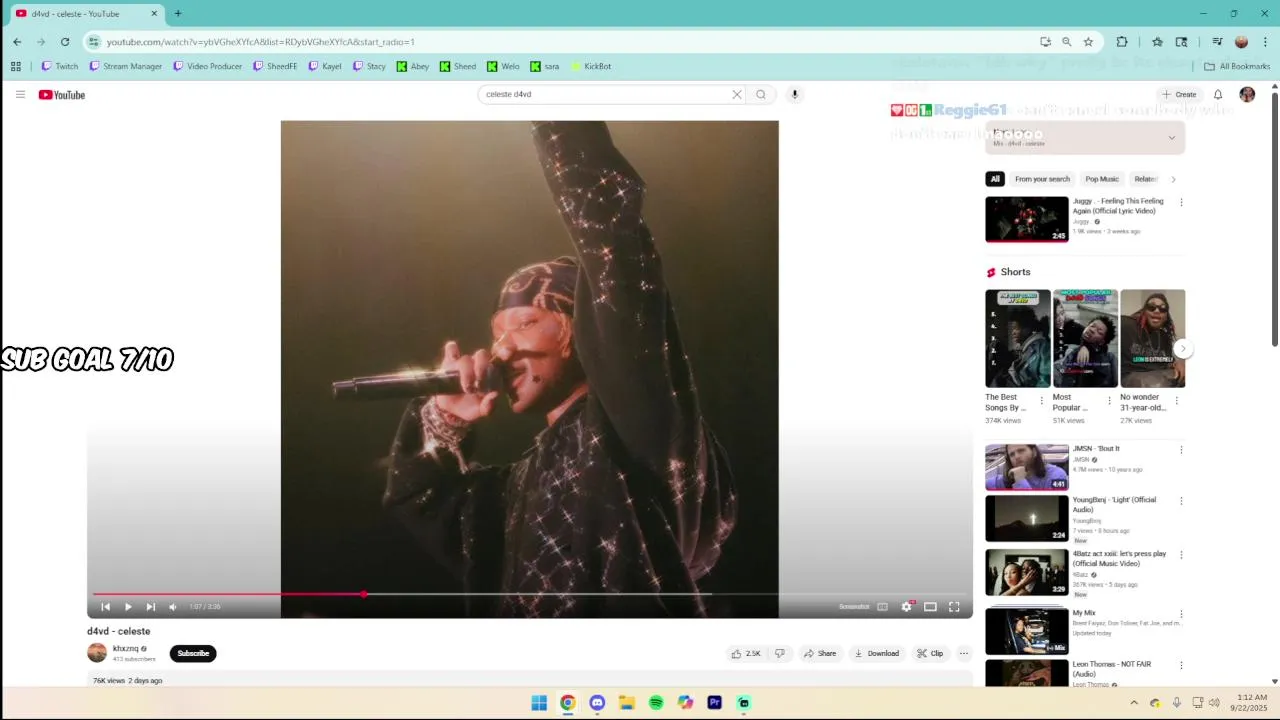Screen dimensions: 1280x720
Task: Switch player to theater mode
Action: [930, 607]
